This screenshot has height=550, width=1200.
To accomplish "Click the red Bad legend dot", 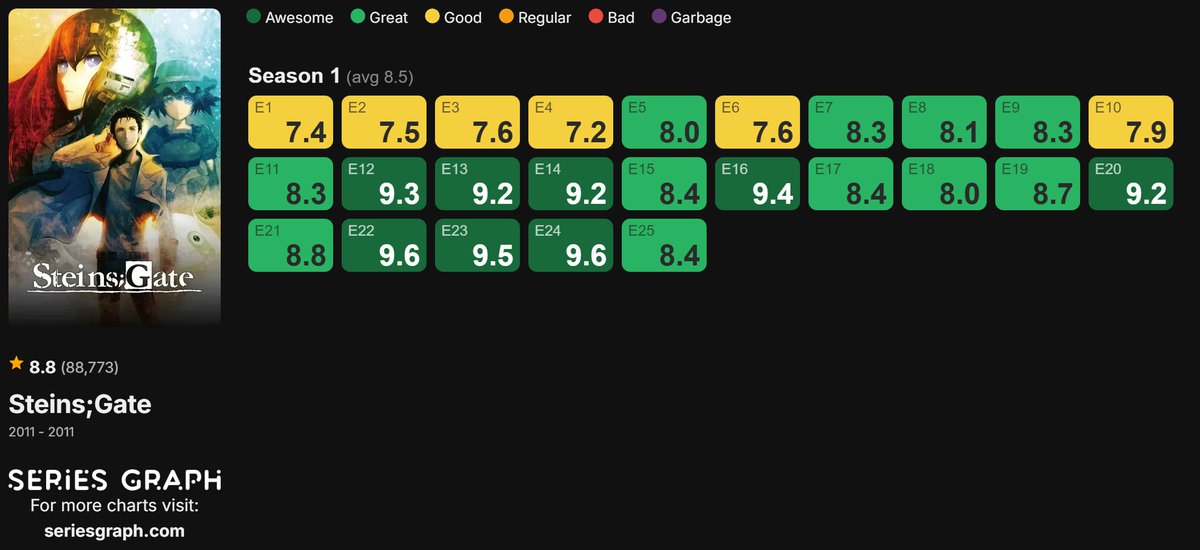I will tap(595, 17).
